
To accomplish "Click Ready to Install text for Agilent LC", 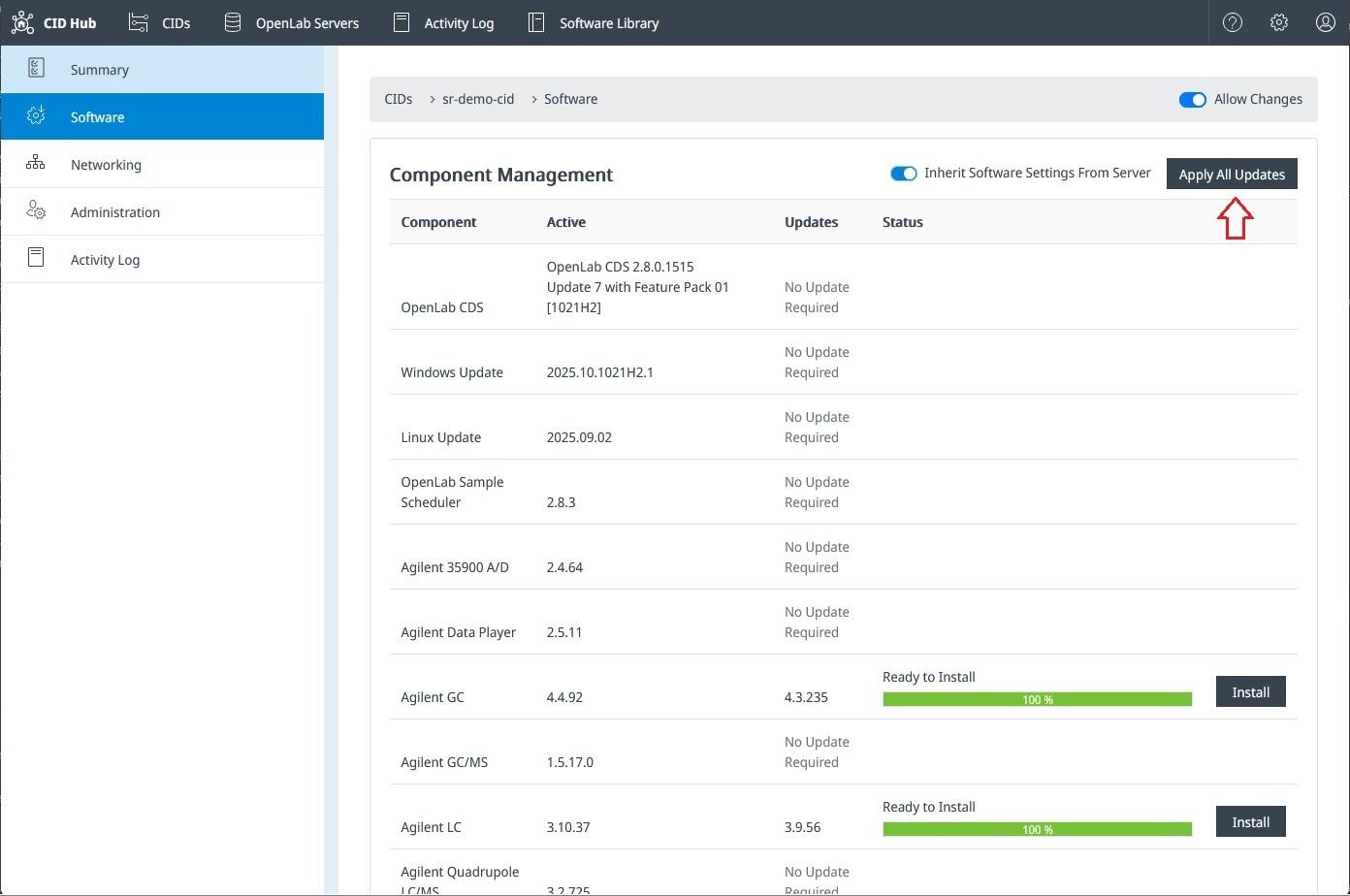I will pyautogui.click(x=929, y=807).
